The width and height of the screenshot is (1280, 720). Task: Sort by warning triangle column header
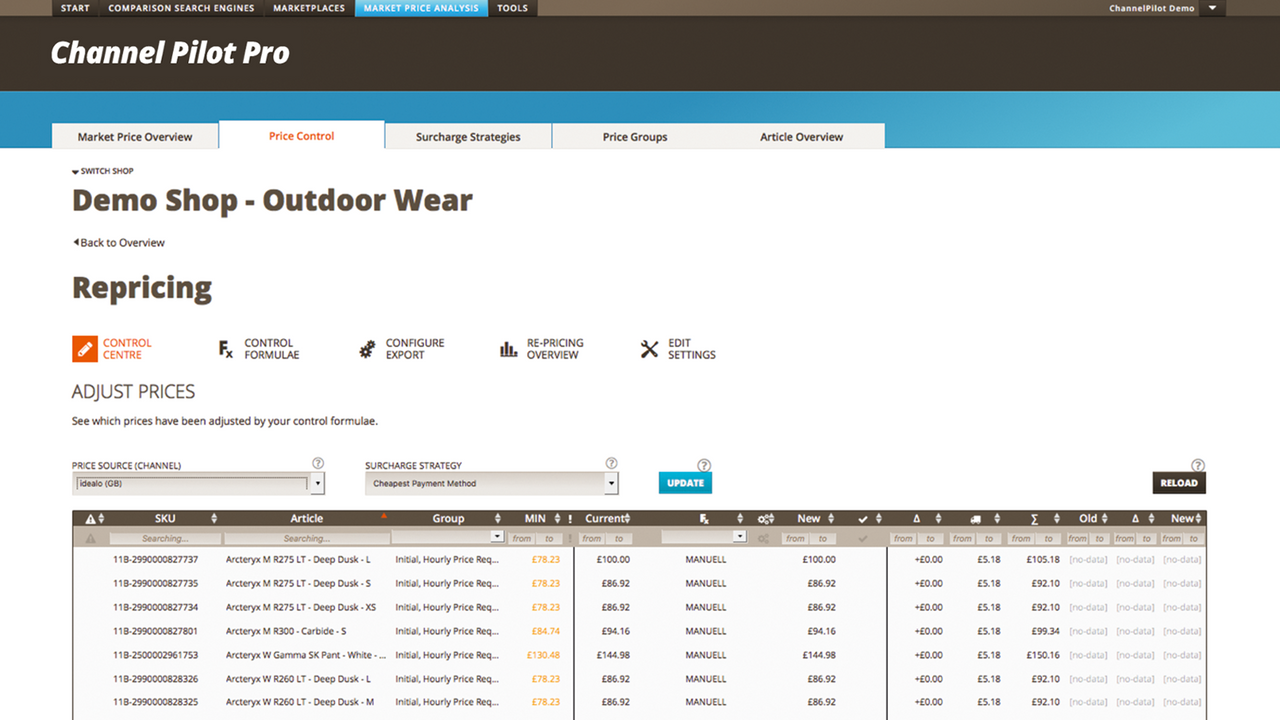91,519
